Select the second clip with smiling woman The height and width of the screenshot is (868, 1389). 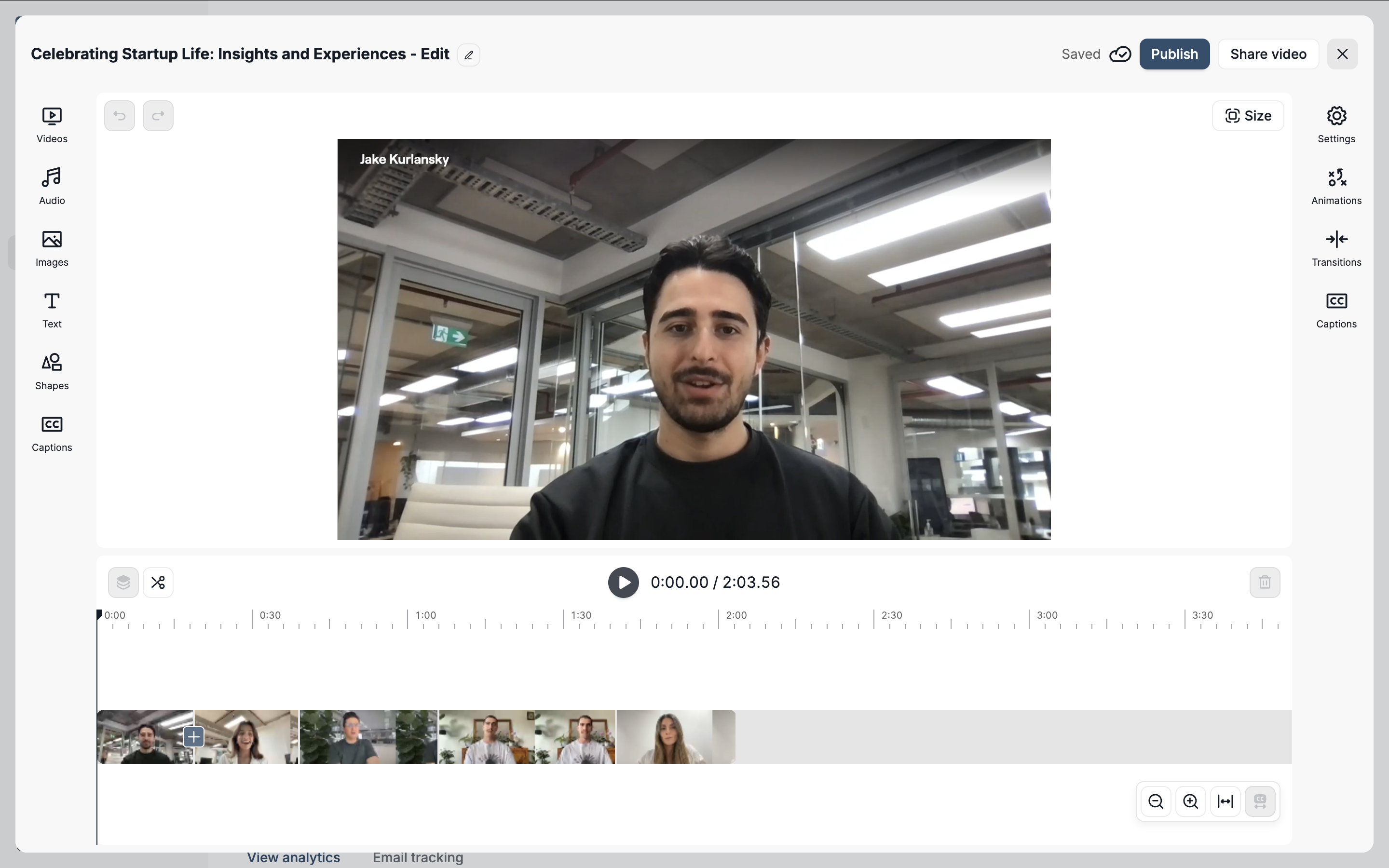coord(247,737)
